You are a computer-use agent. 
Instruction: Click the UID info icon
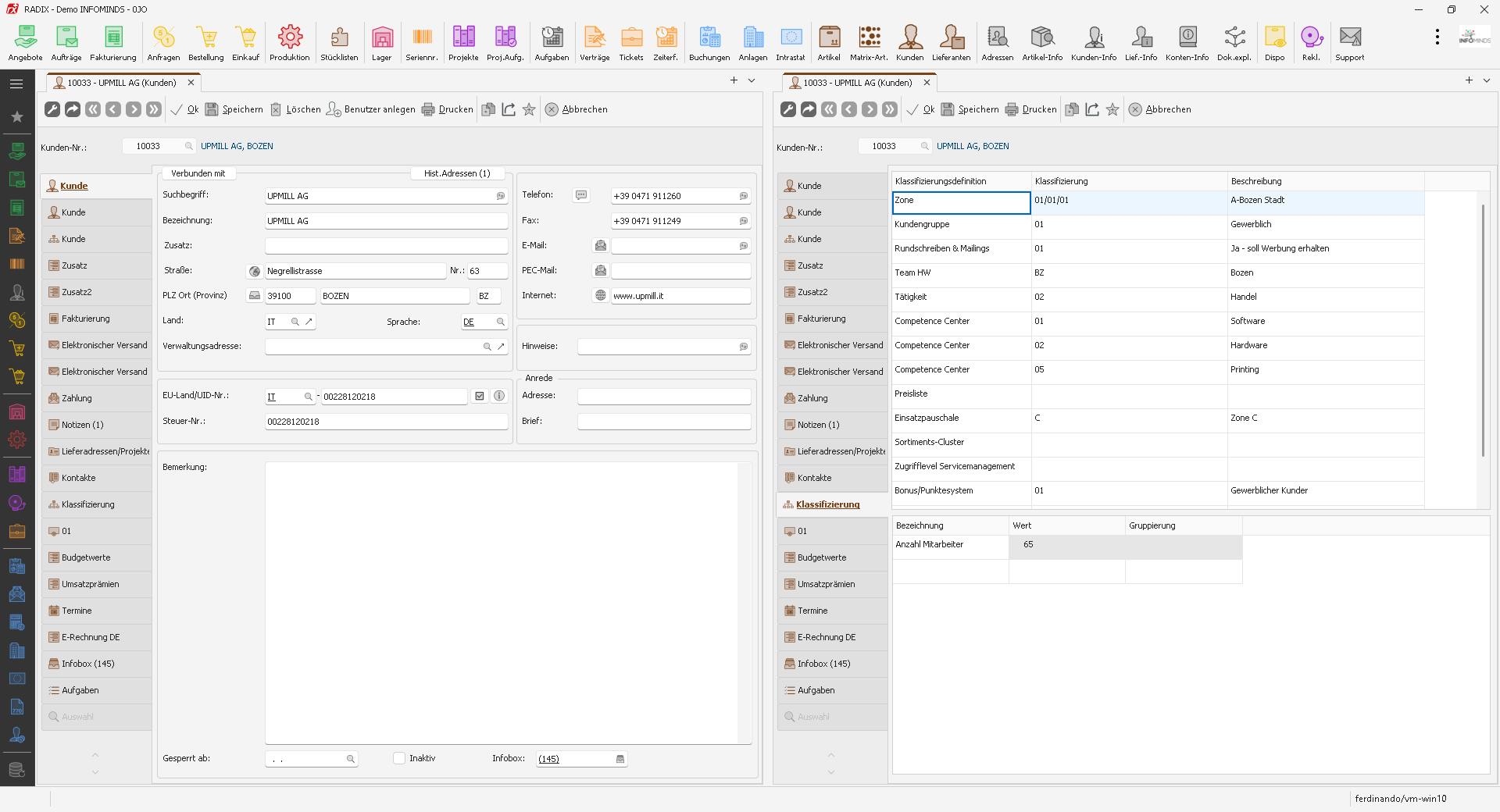pyautogui.click(x=499, y=396)
